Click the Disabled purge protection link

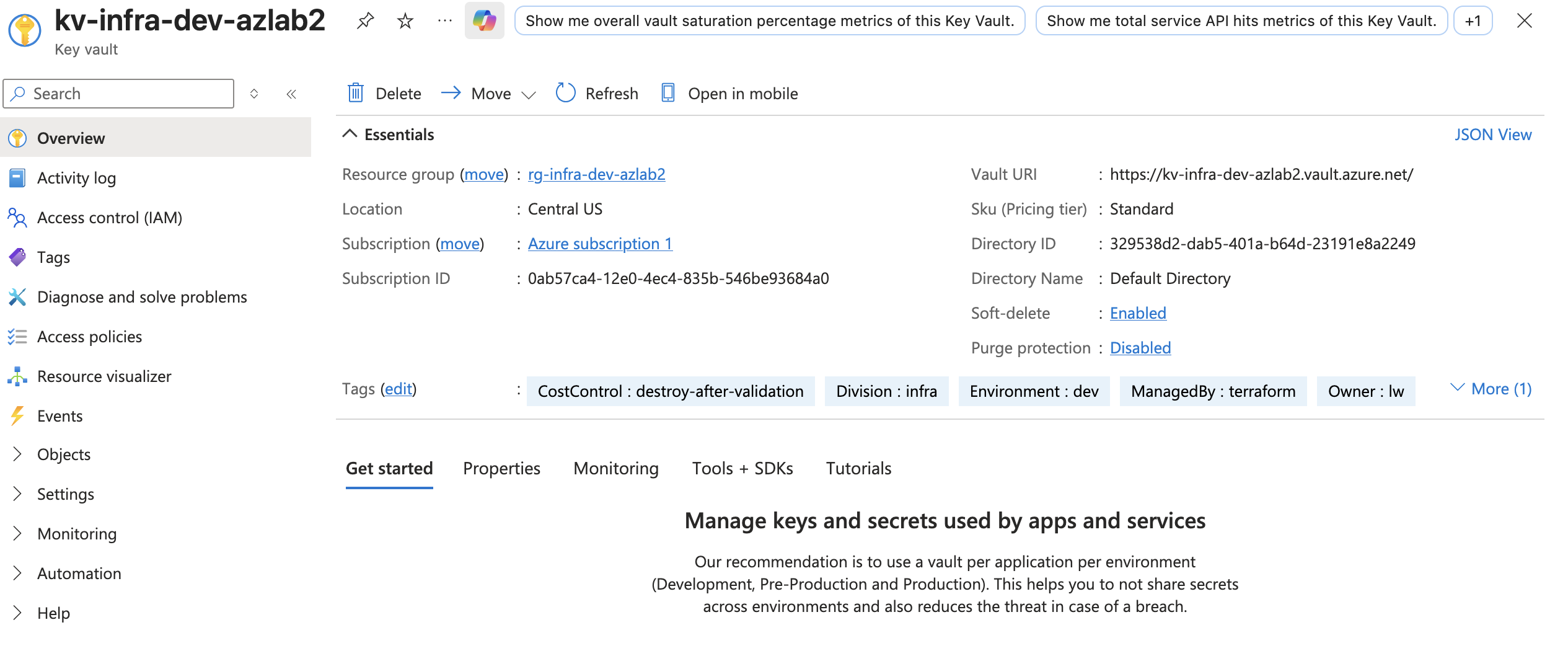pos(1140,348)
